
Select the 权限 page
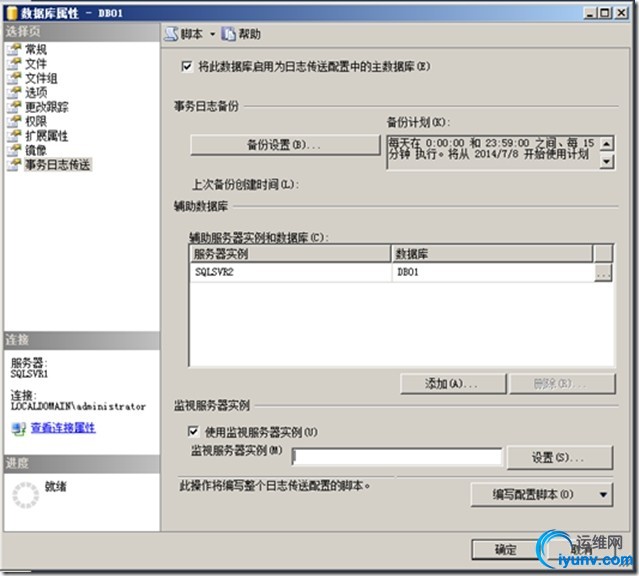[36, 121]
